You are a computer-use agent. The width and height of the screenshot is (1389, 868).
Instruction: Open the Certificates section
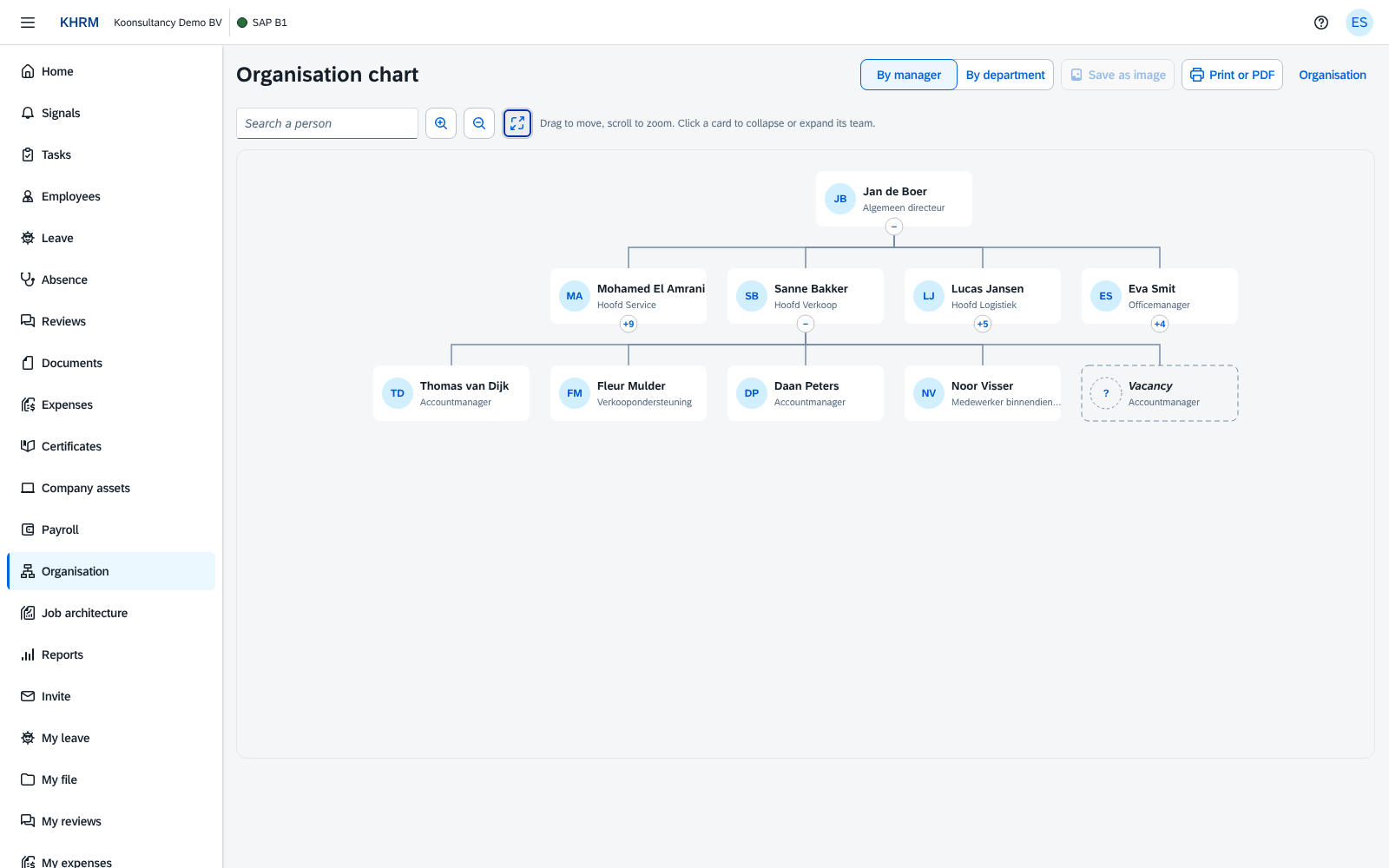click(111, 446)
